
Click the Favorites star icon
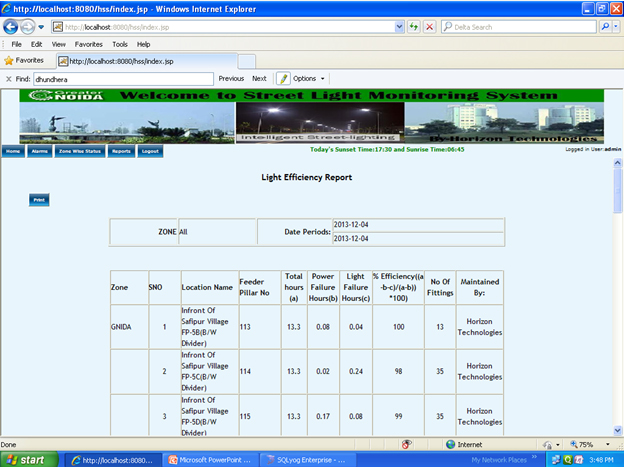(x=8, y=60)
